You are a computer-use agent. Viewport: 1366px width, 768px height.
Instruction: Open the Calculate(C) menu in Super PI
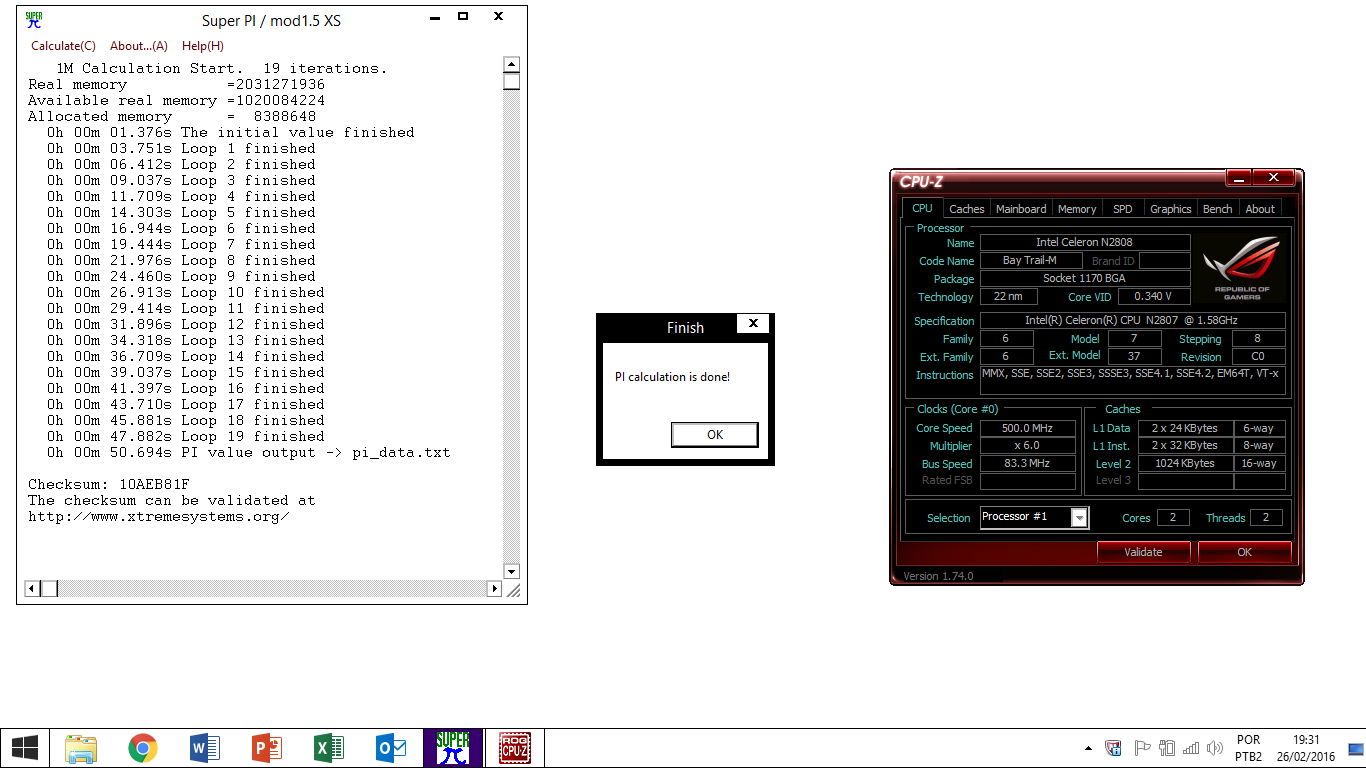click(x=63, y=46)
